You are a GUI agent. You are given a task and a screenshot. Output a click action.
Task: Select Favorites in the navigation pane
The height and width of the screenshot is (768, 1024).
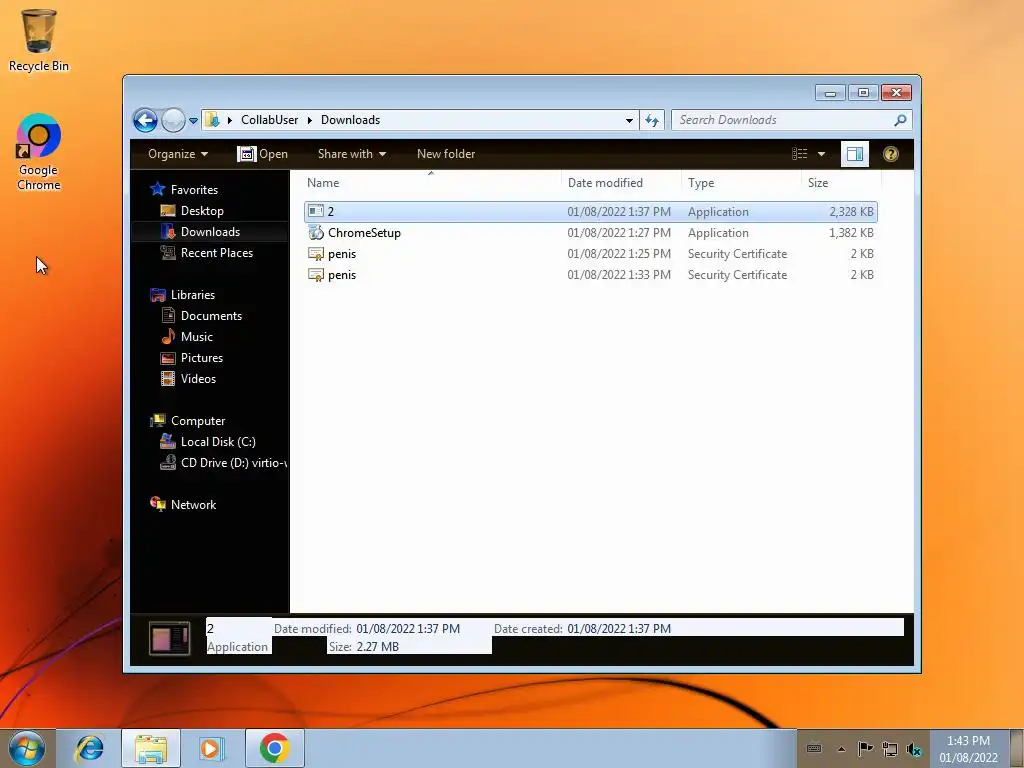194,190
